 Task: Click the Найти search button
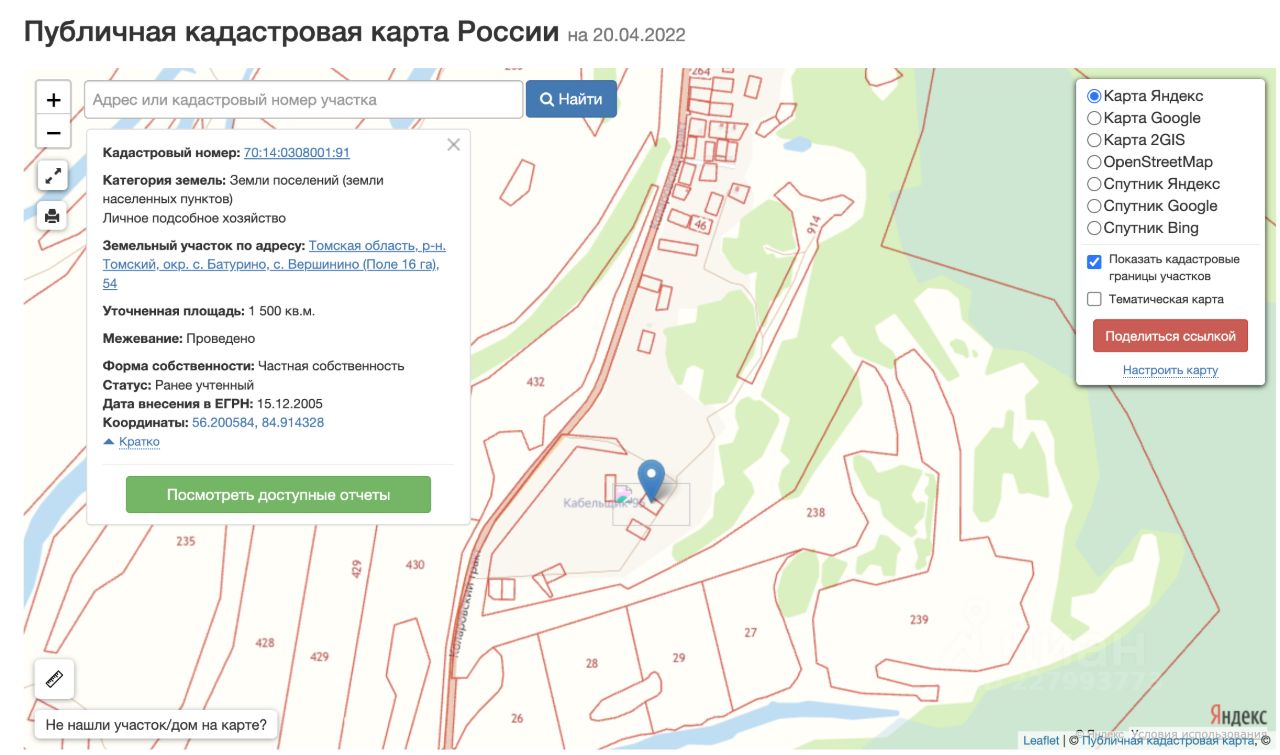(x=571, y=99)
